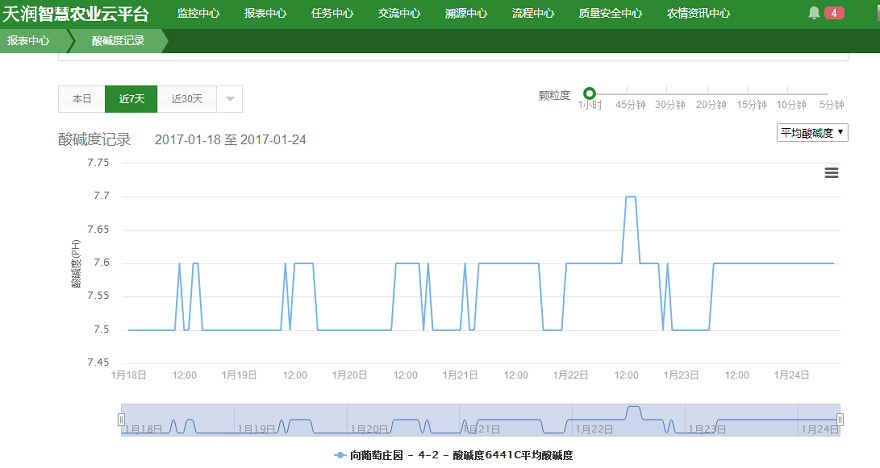The height and width of the screenshot is (468, 880).
Task: Open the 监控中心 top menu
Action: tap(198, 14)
